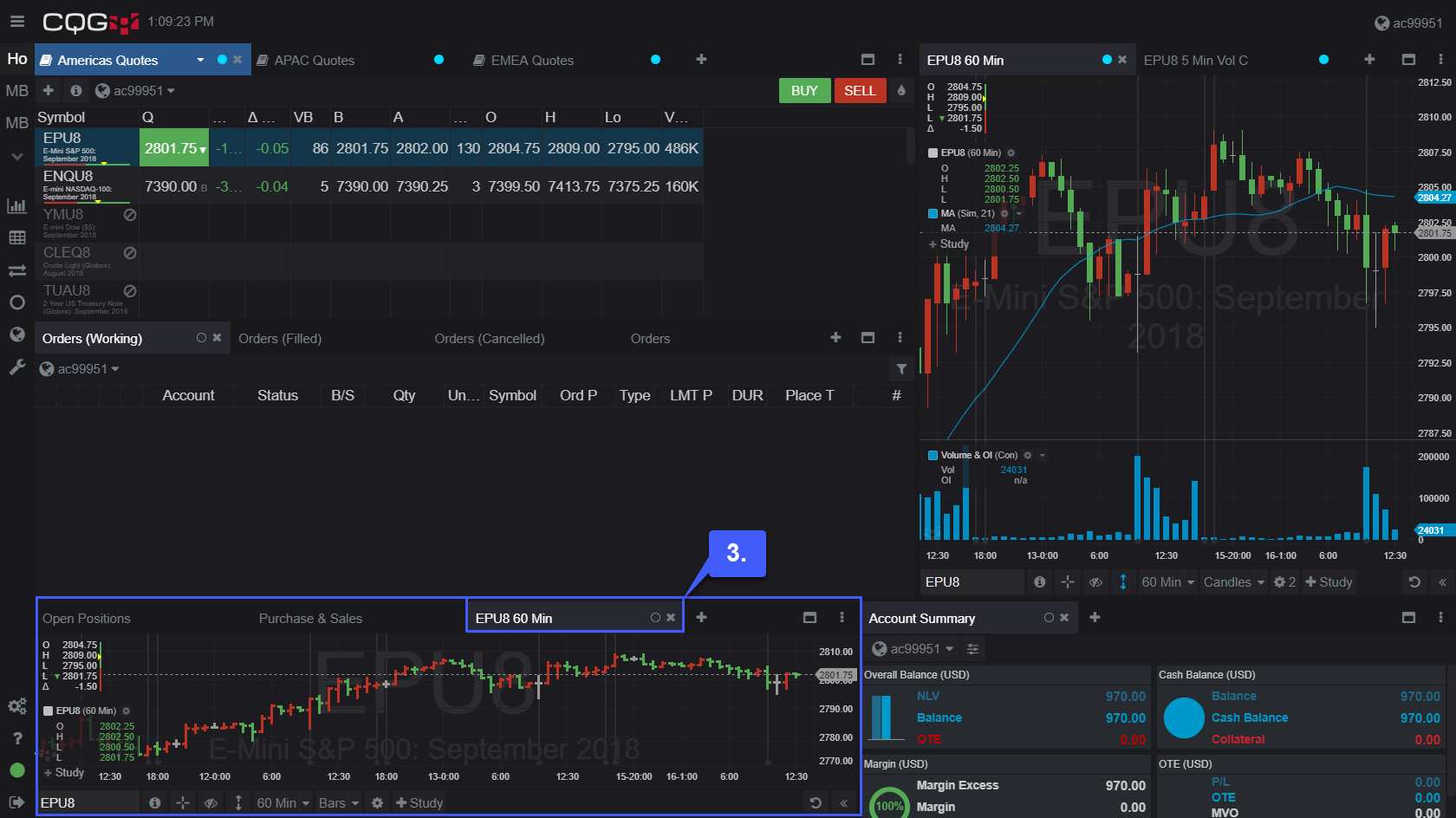Toggle hide-eye visibility on top chart toolbar
This screenshot has width=1456, height=818.
point(1095,582)
